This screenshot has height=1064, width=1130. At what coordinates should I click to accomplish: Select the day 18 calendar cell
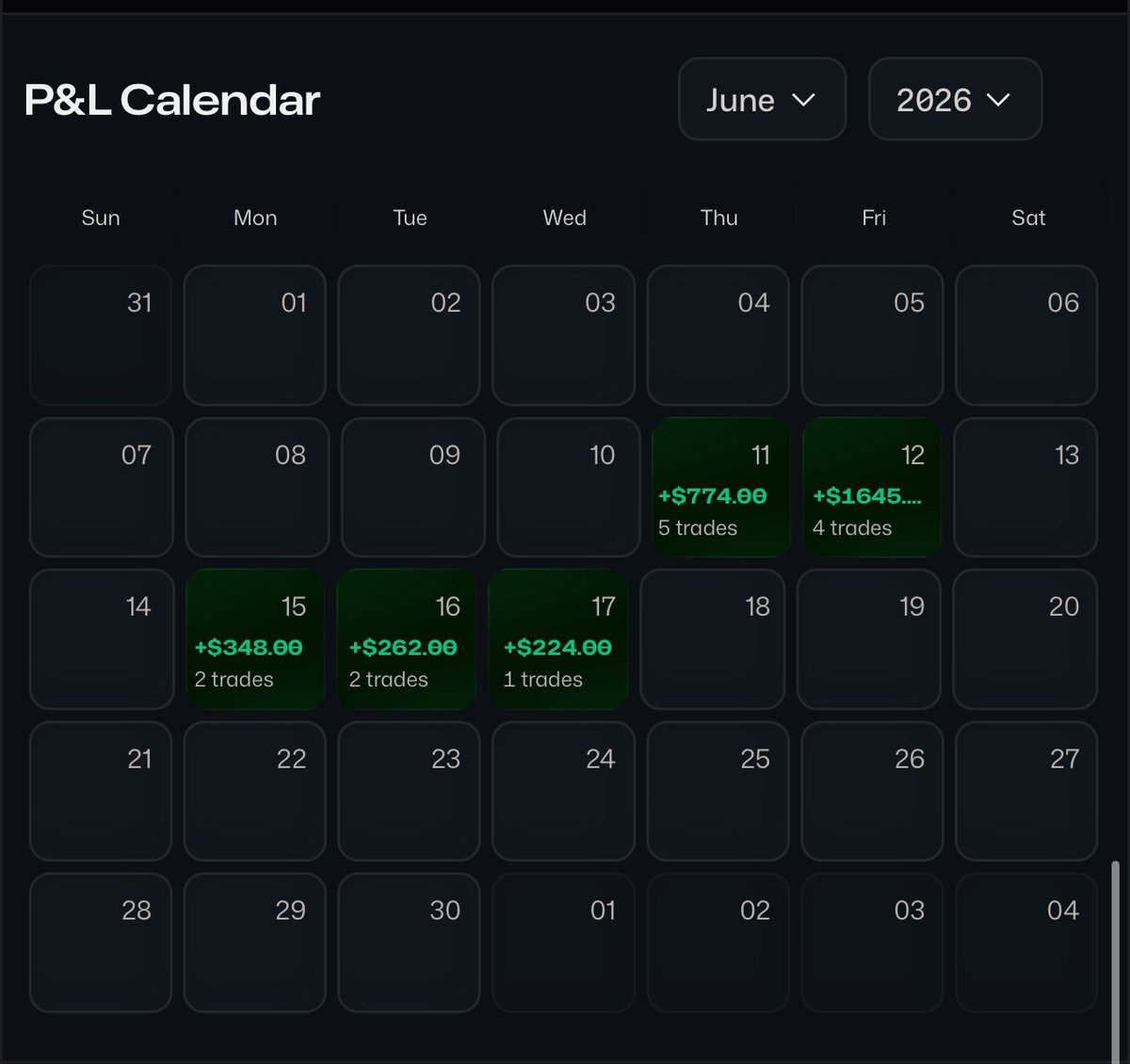point(712,638)
